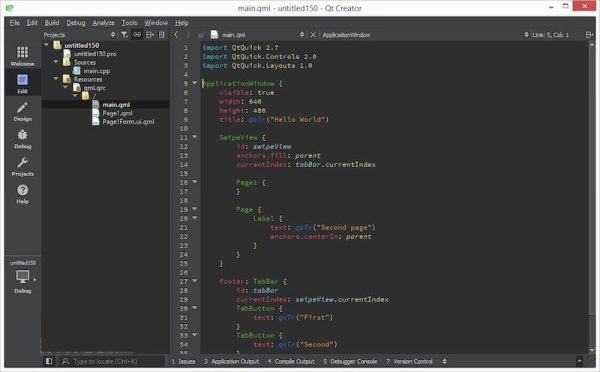Fold the SwipeView block on line 11
The width and height of the screenshot is (600, 372).
(195, 137)
